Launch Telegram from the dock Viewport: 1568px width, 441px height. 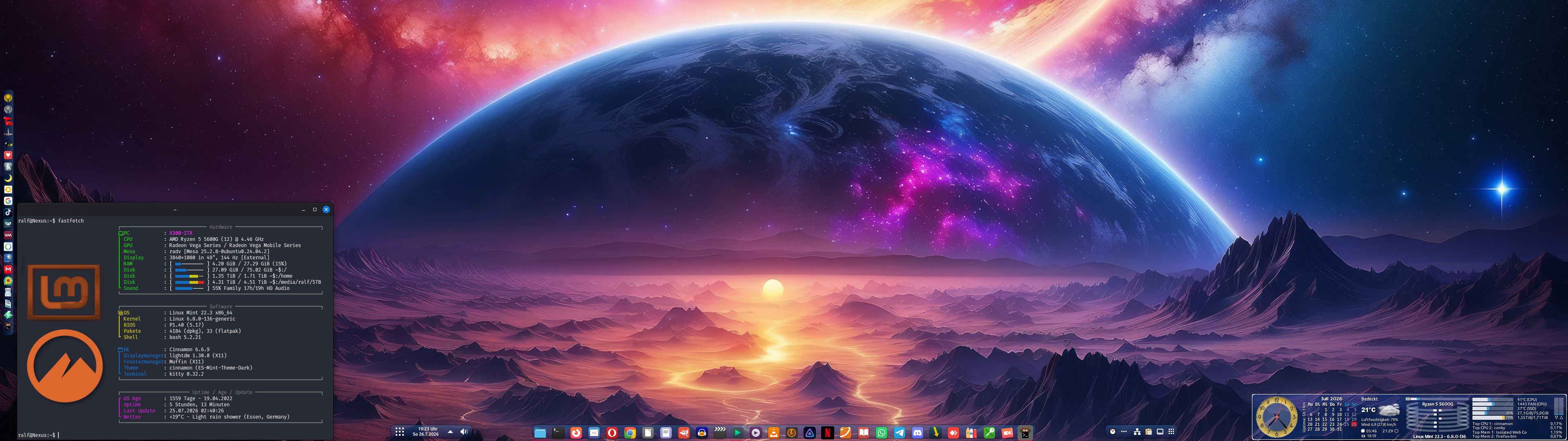(x=899, y=432)
